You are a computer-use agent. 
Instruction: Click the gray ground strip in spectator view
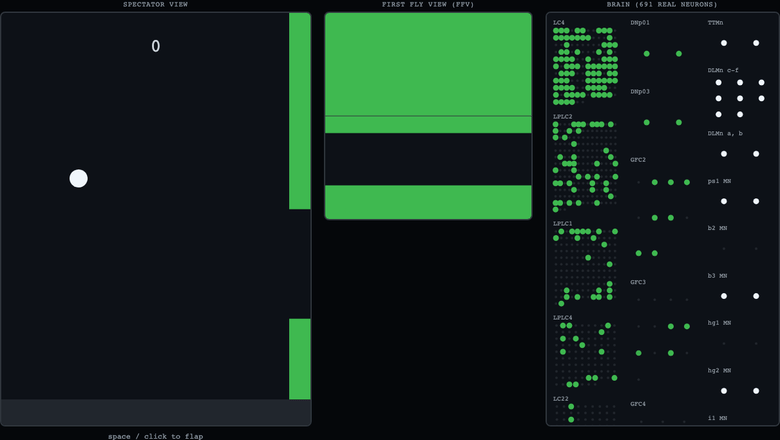[x=156, y=412]
